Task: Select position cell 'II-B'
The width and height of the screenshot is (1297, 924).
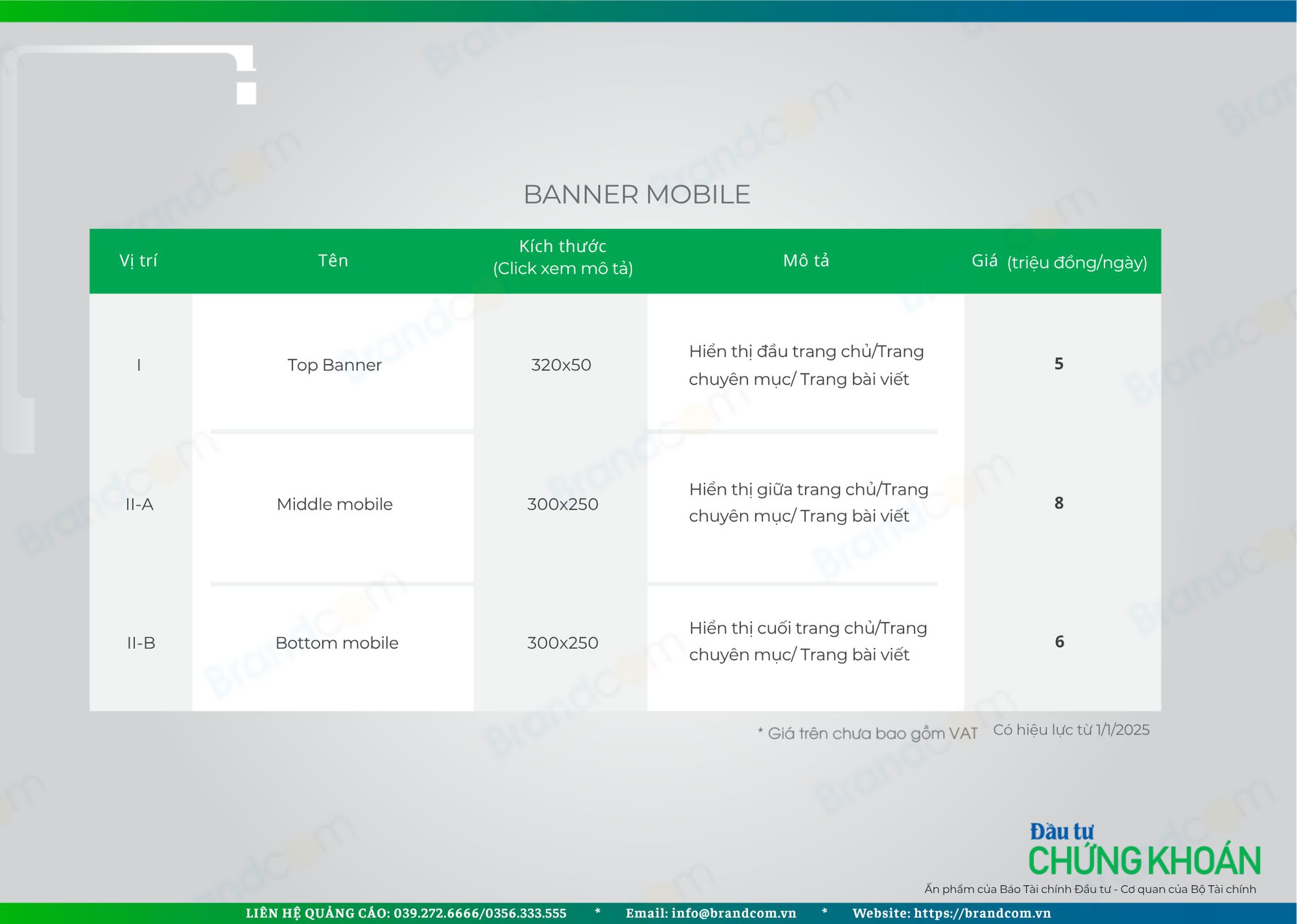Action: (x=141, y=643)
